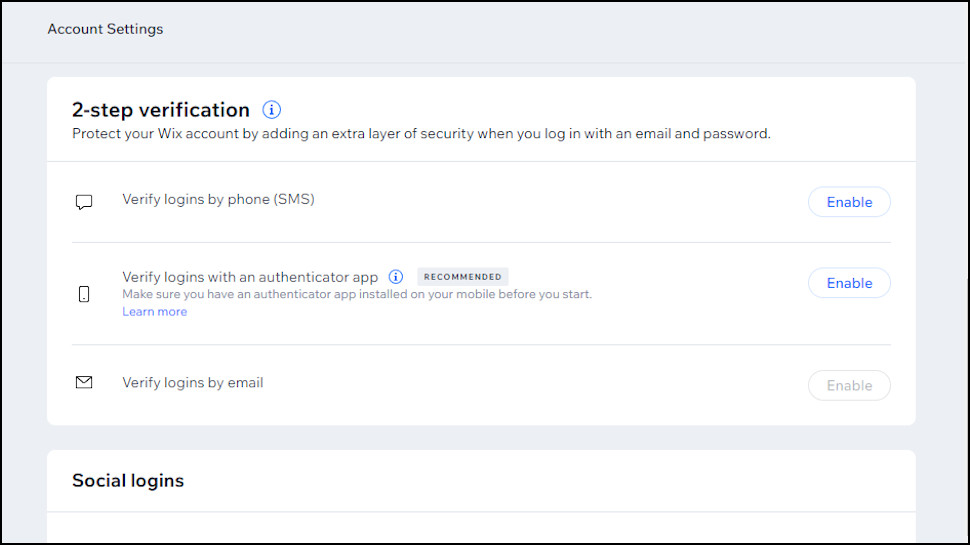Enable authenticator app login verification

[849, 283]
